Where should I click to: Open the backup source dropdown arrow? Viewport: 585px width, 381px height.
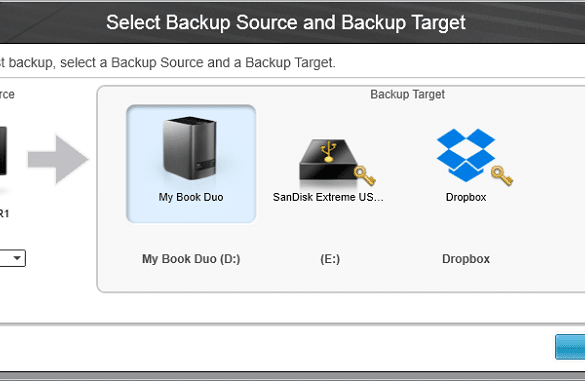[x=17, y=258]
